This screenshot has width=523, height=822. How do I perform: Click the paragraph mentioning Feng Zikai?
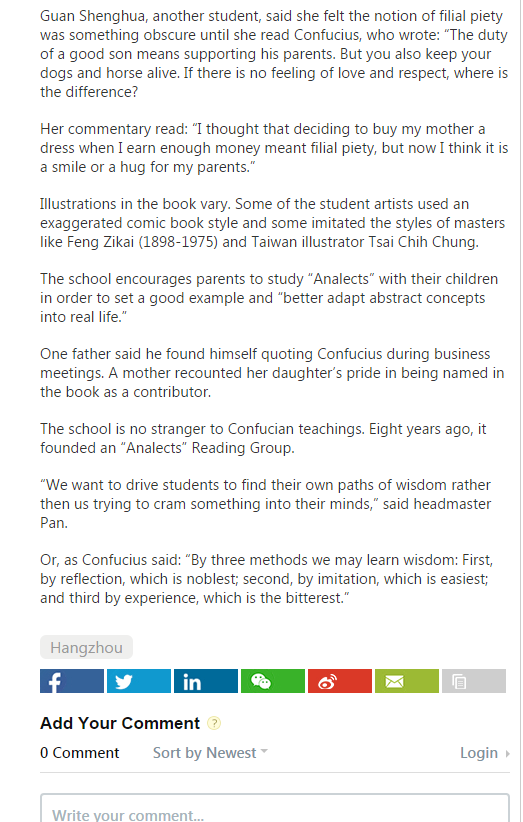273,223
